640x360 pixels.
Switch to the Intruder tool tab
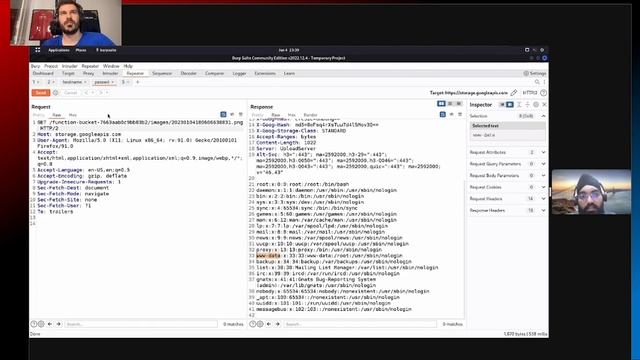[110, 73]
